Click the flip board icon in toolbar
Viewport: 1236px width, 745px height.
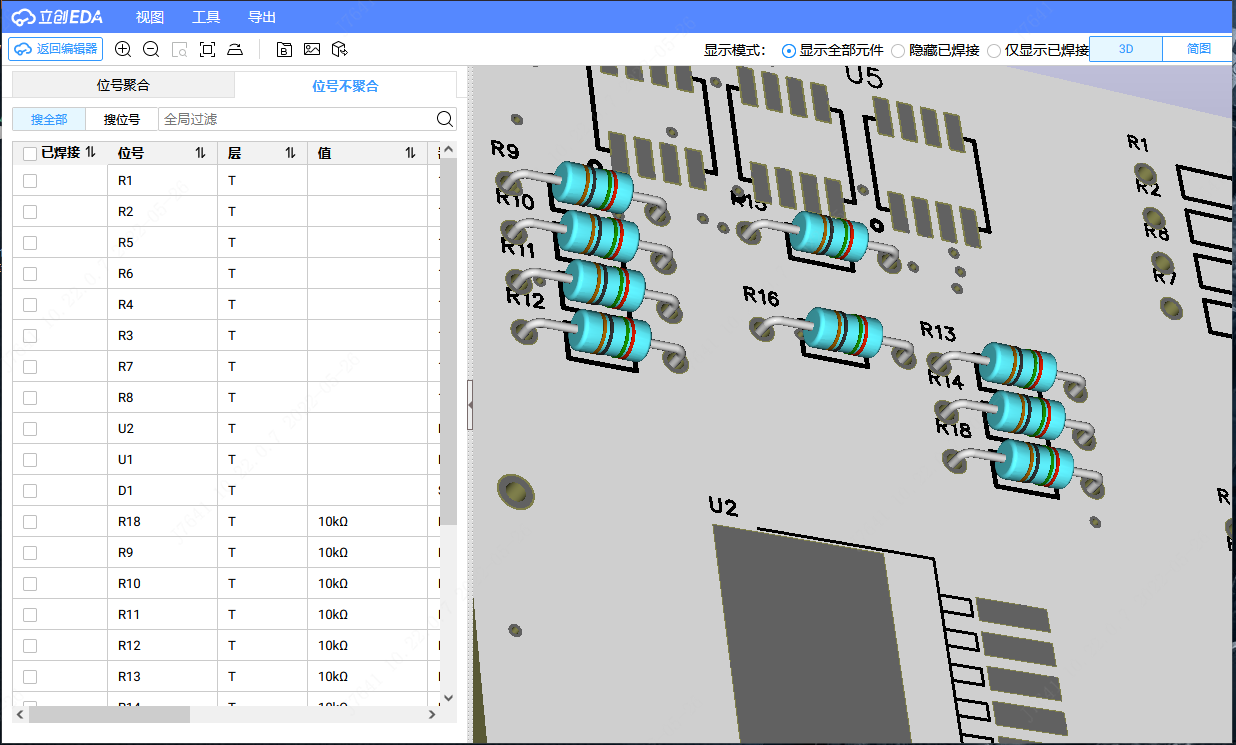234,49
